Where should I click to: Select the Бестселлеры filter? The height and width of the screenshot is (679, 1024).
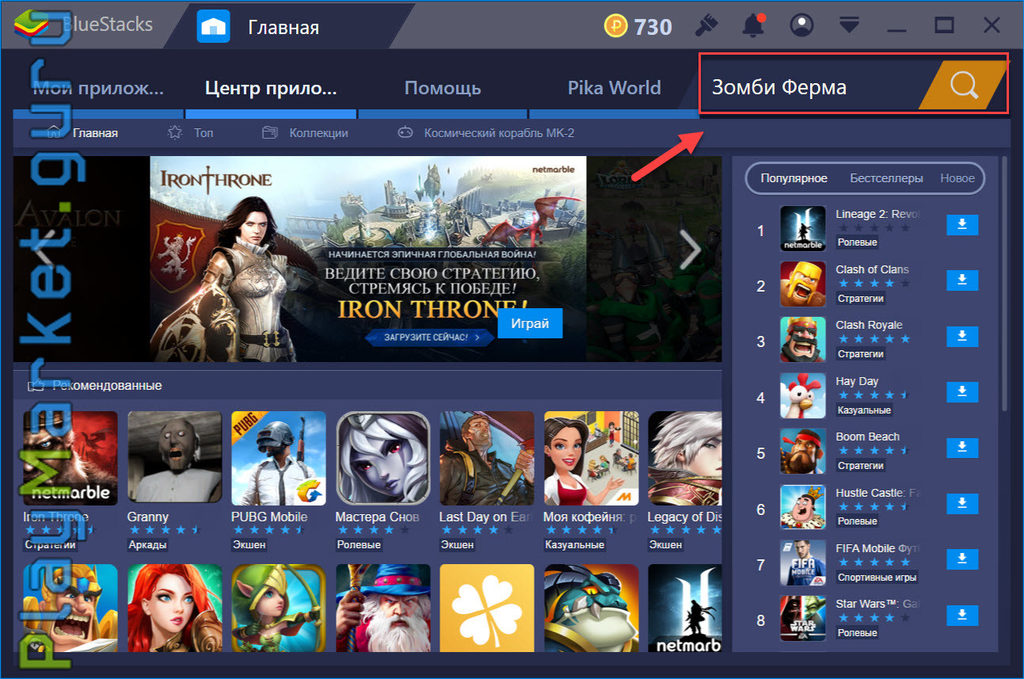tap(886, 178)
